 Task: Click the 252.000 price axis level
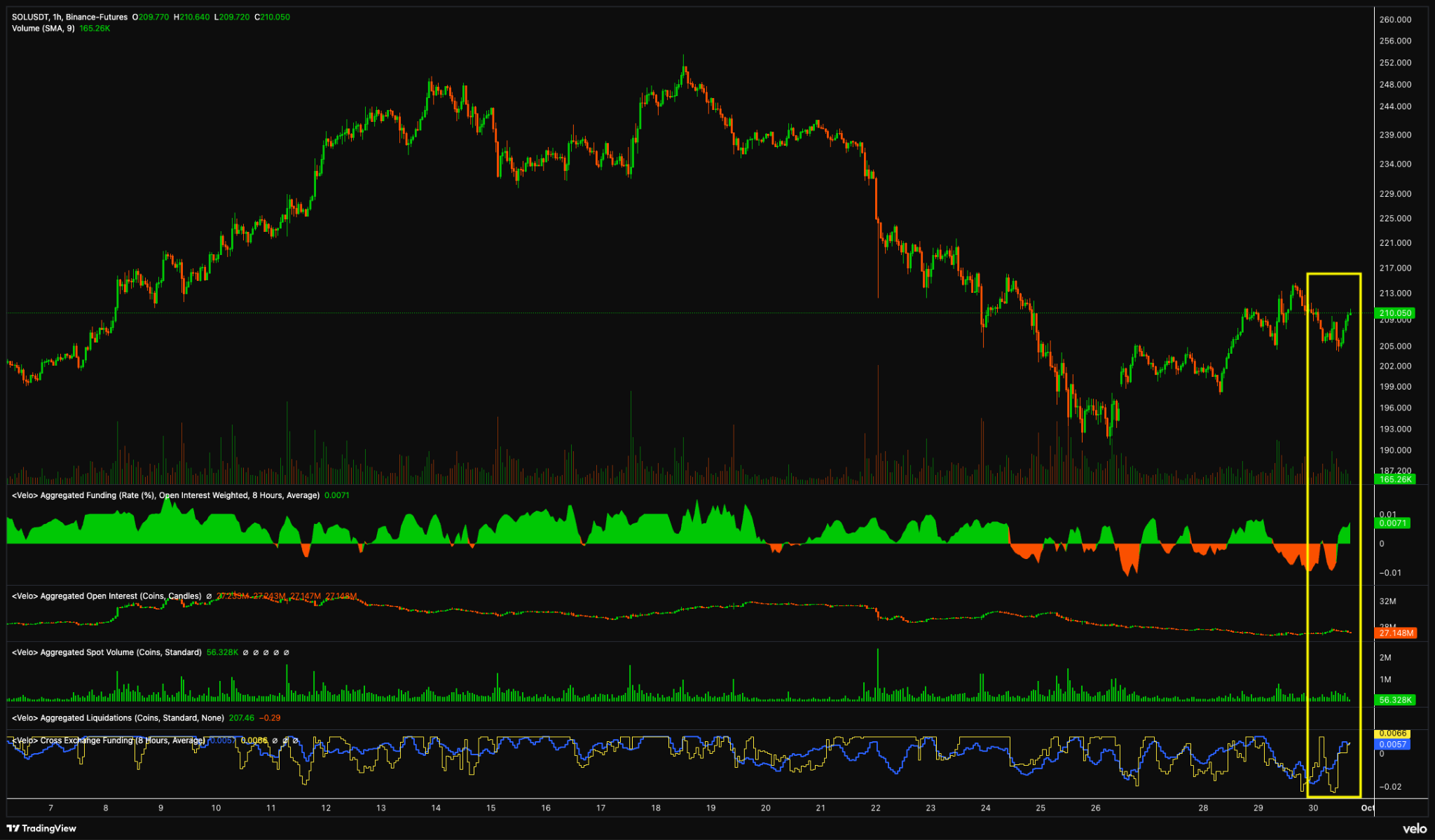(x=1394, y=63)
